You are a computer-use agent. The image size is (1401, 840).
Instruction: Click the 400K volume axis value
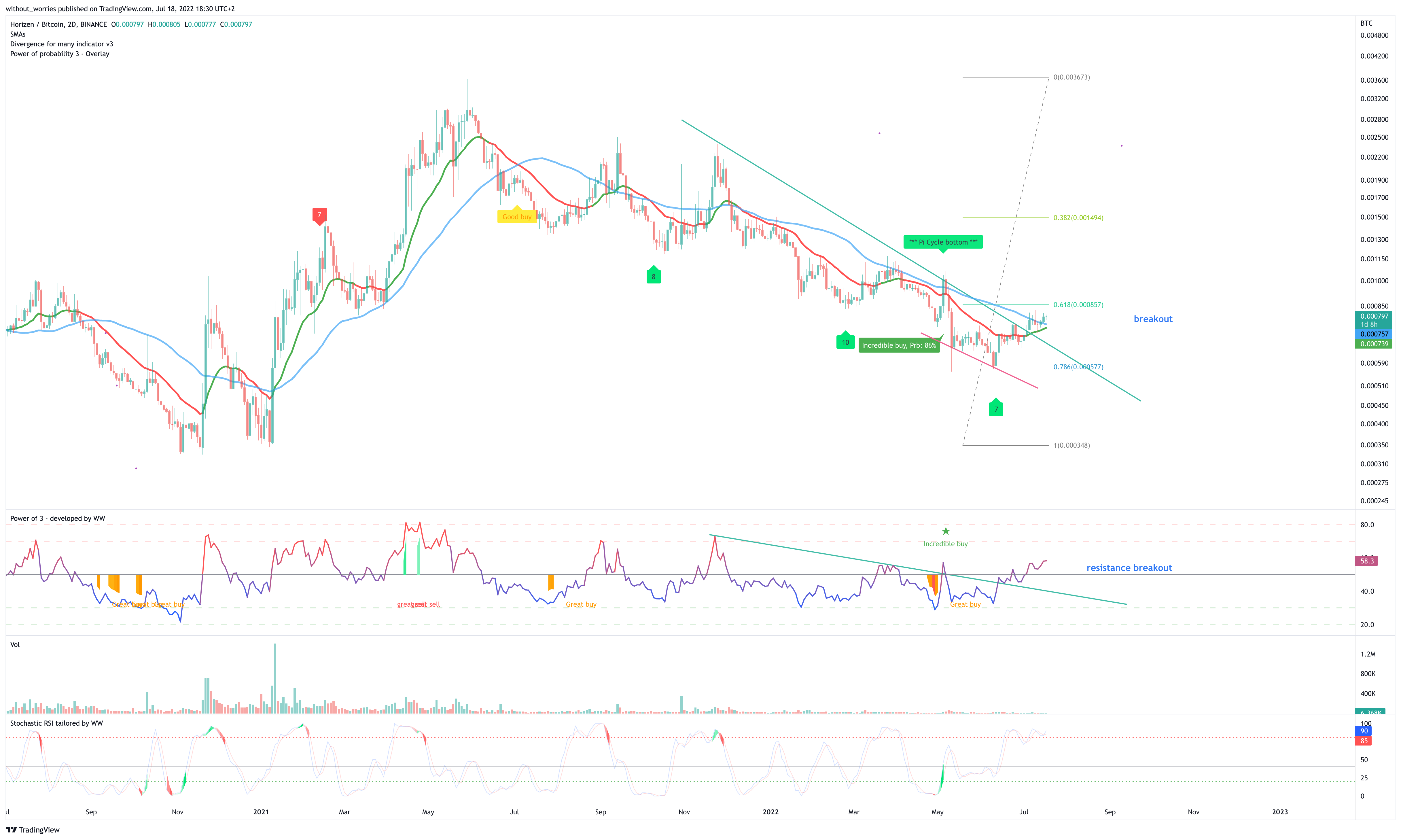[1368, 694]
